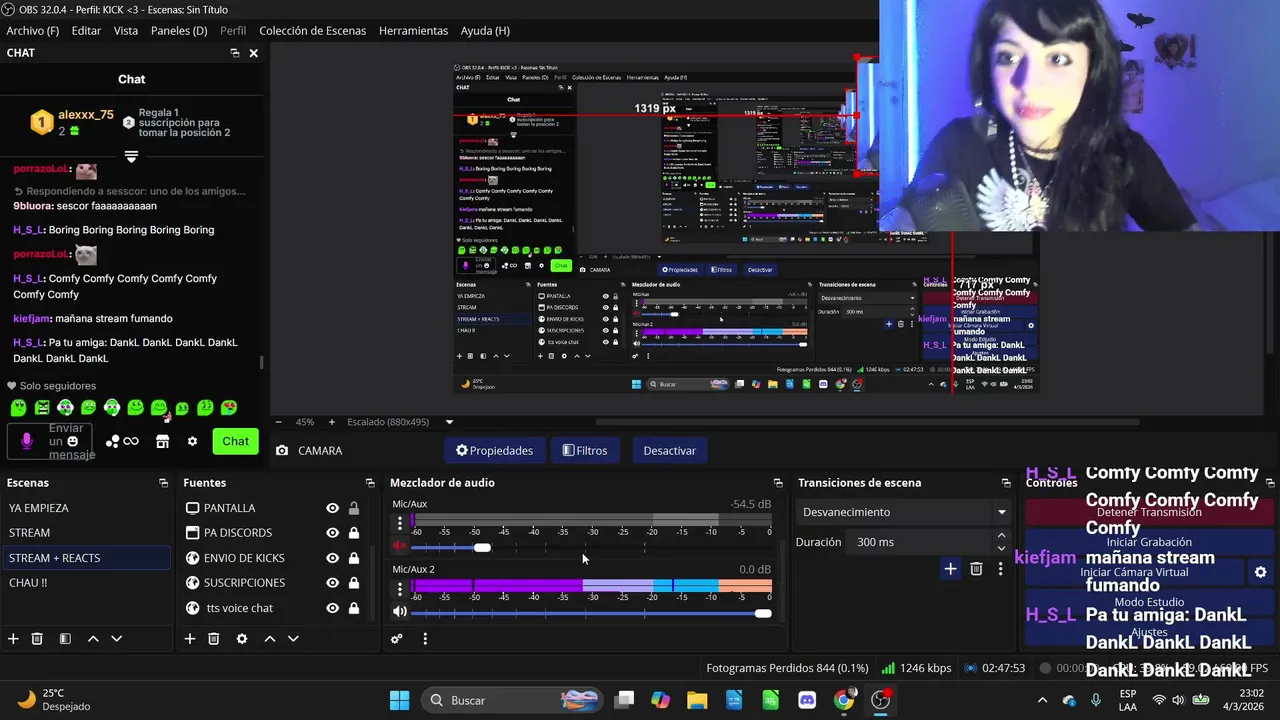The width and height of the screenshot is (1280, 720).
Task: Click the Desactivar button
Action: point(670,451)
